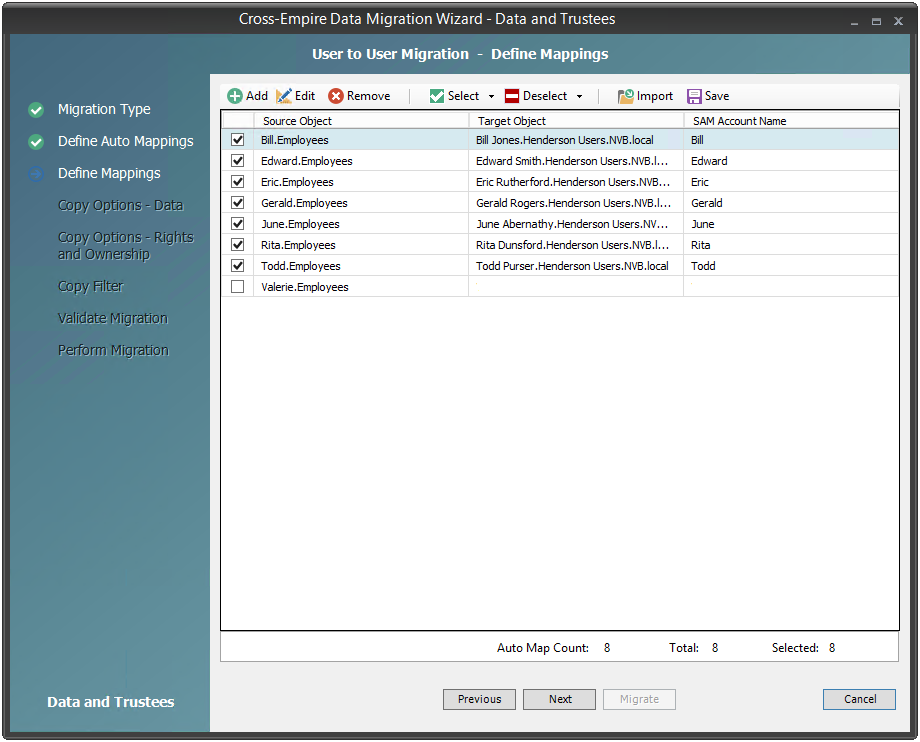The height and width of the screenshot is (742, 920).
Task: Open the Deselect dropdown arrow
Action: pyautogui.click(x=579, y=97)
